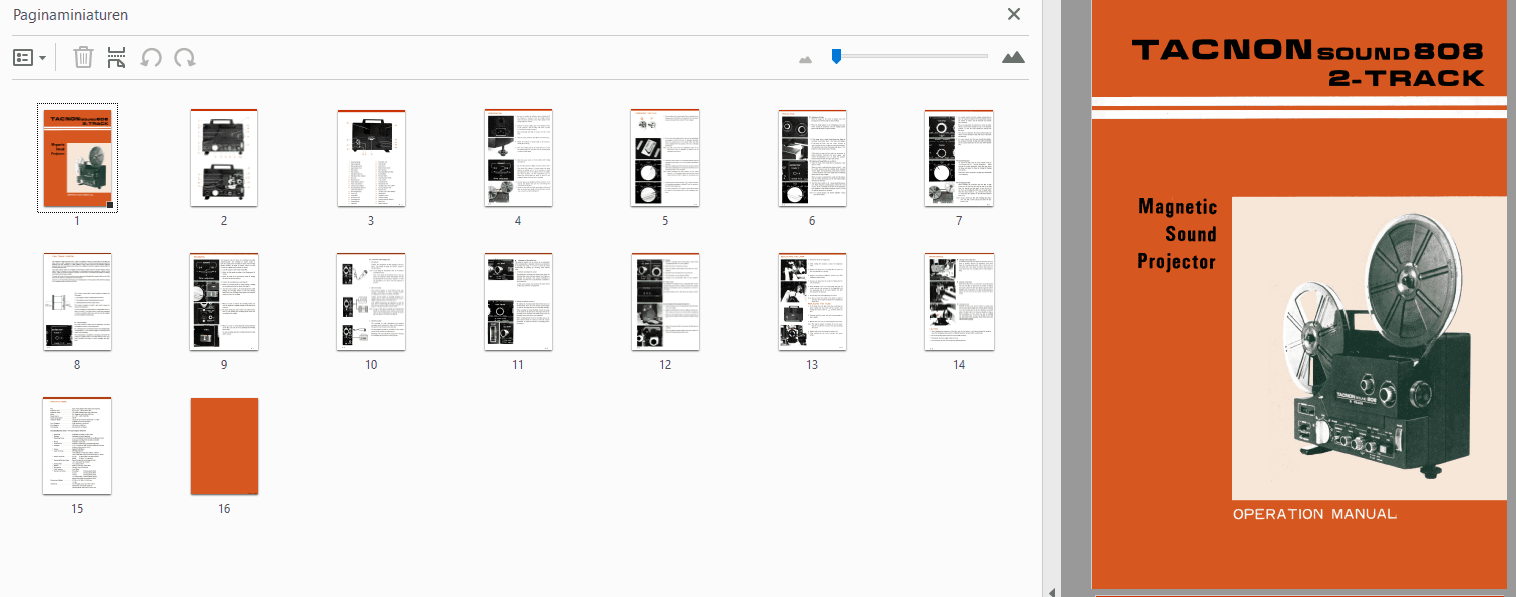
Task: Go to the page 8 thumbnail
Action: [77, 301]
